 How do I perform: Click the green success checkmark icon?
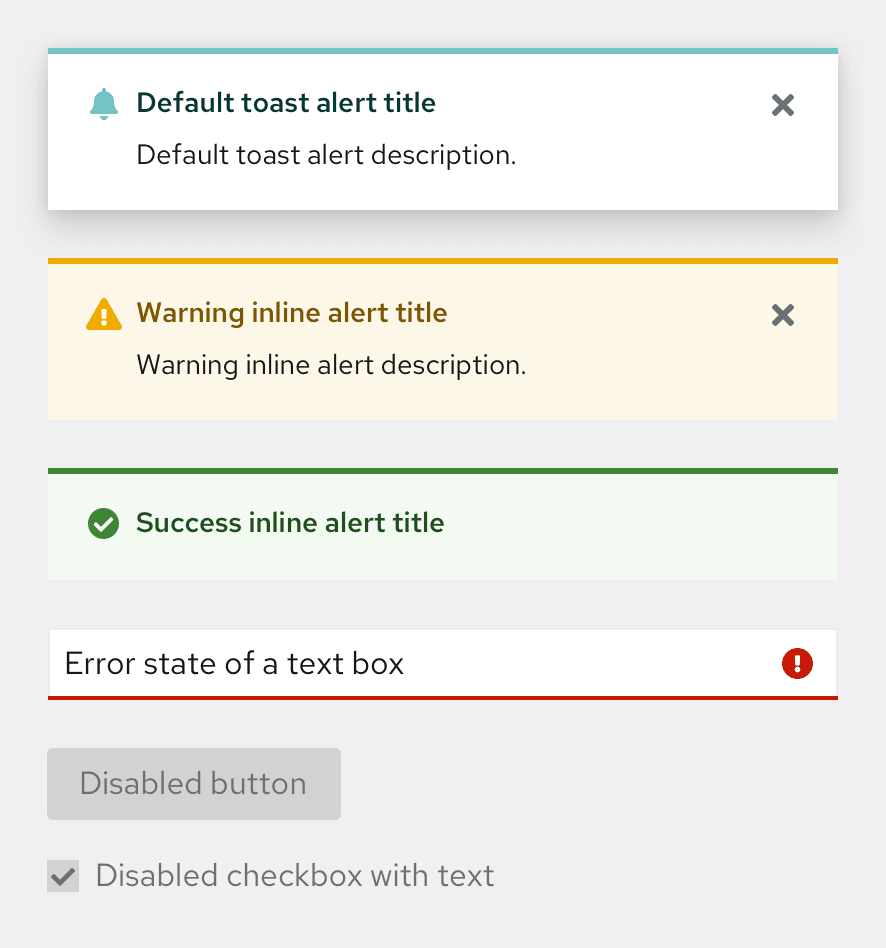click(x=103, y=523)
